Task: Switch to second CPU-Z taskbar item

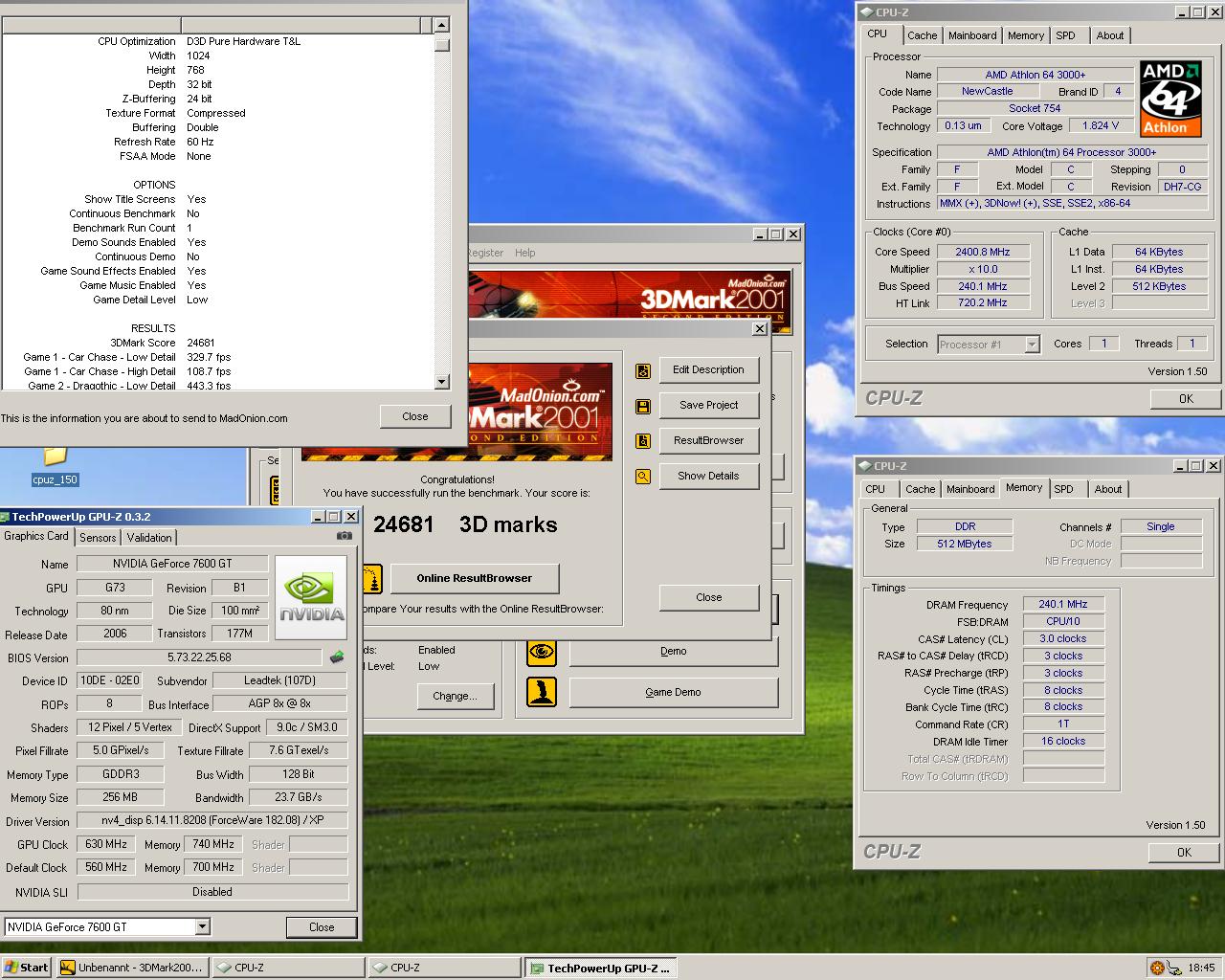Action: tap(444, 968)
